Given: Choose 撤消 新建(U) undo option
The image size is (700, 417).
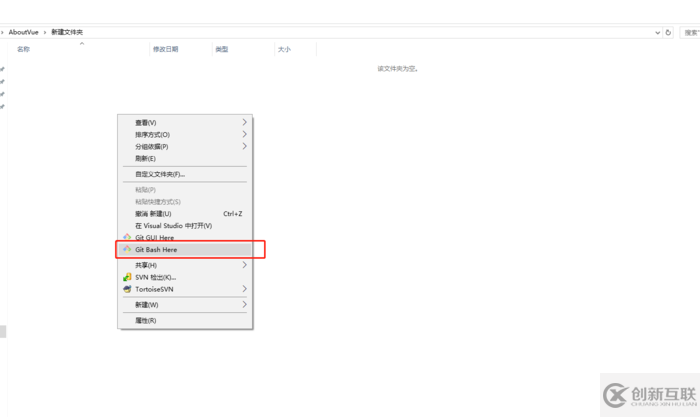Looking at the screenshot, I should pyautogui.click(x=185, y=214).
